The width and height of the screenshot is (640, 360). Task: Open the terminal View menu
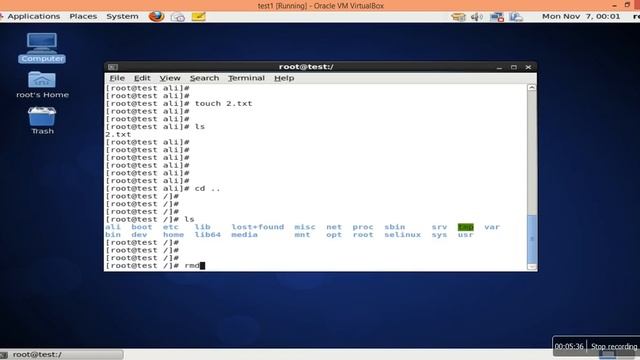170,78
